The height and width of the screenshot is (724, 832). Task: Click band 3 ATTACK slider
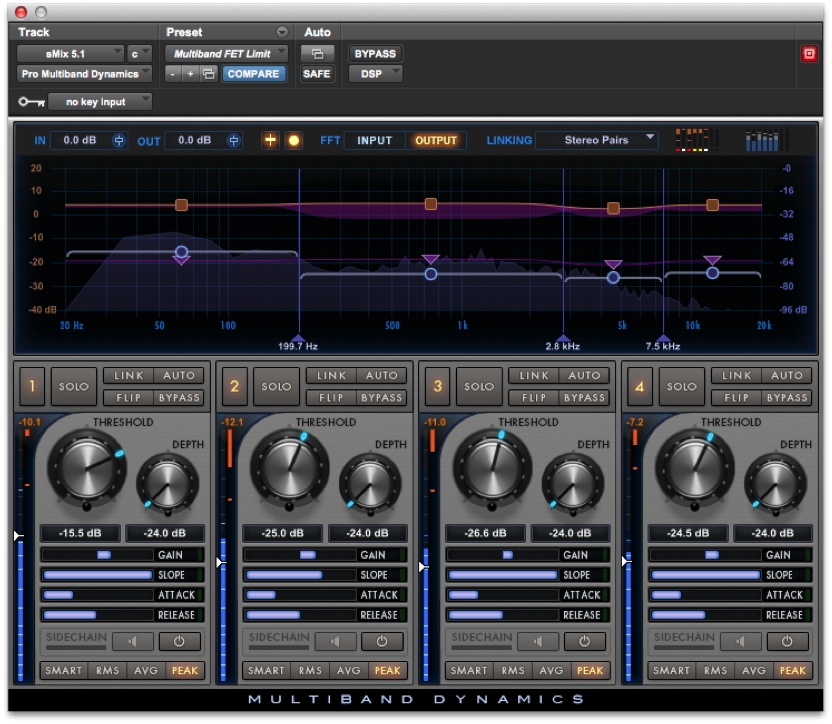tap(502, 595)
